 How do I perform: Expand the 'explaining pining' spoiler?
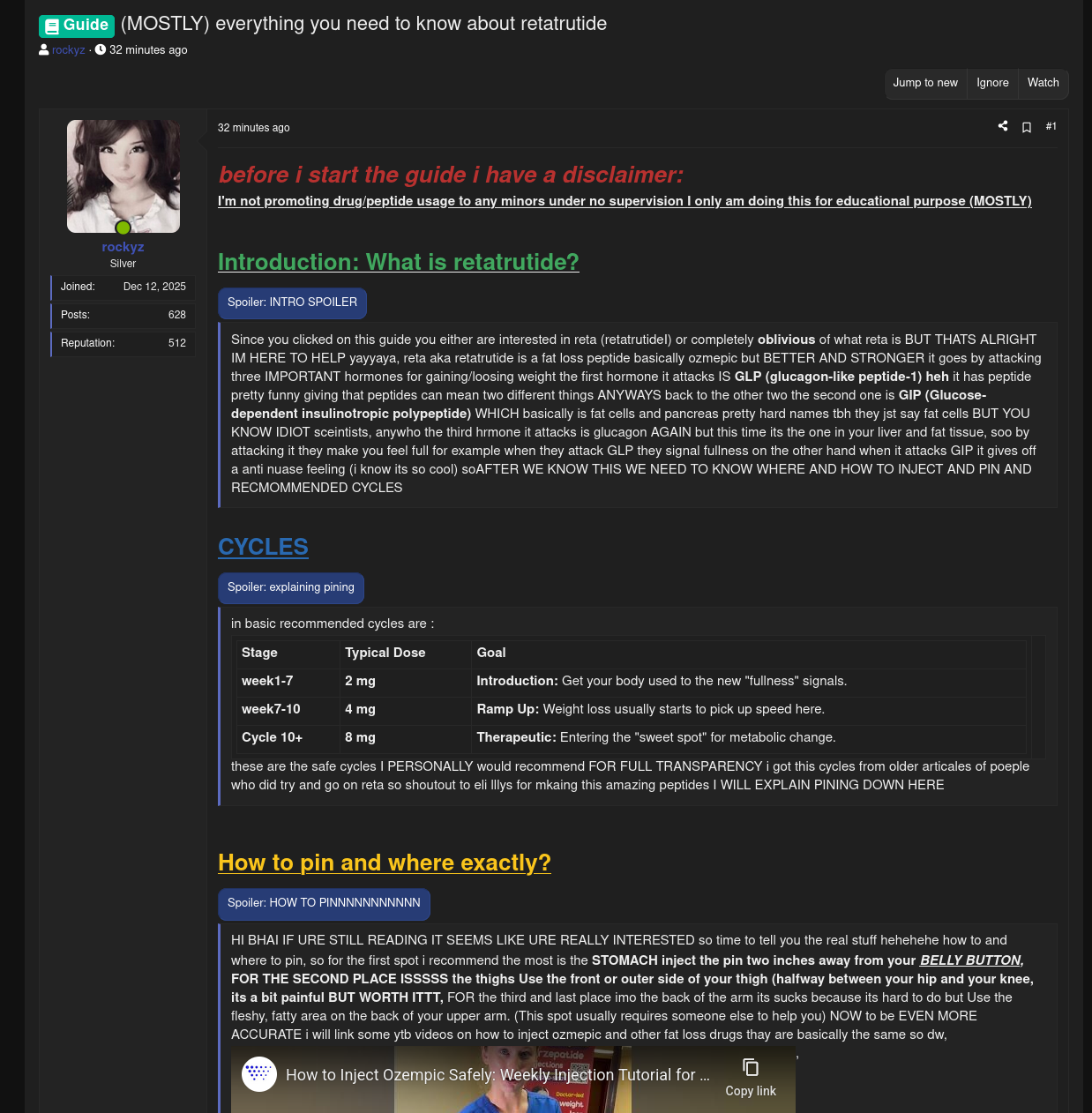(291, 588)
